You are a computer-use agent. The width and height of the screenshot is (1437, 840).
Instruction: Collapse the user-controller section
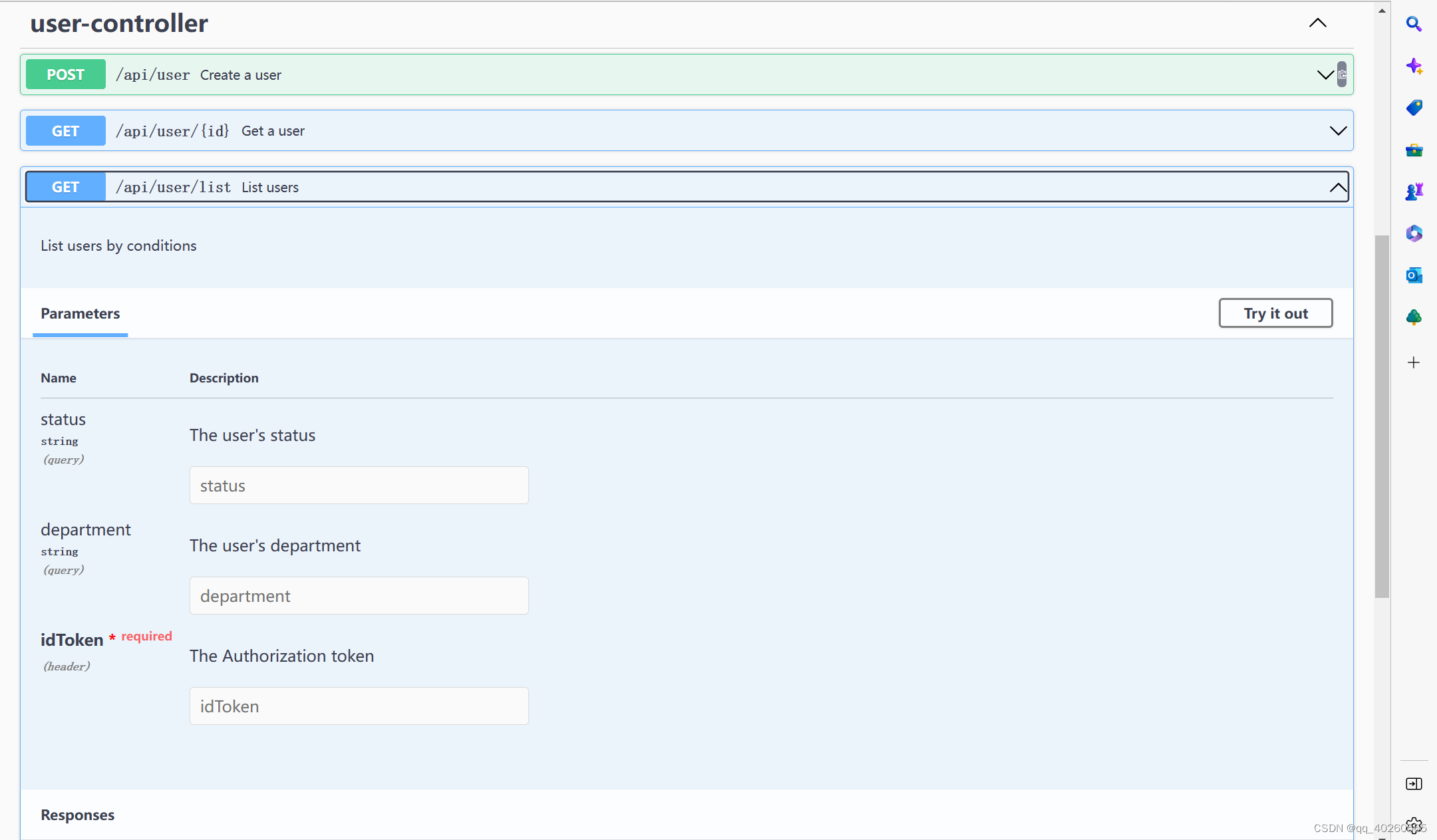1317,23
